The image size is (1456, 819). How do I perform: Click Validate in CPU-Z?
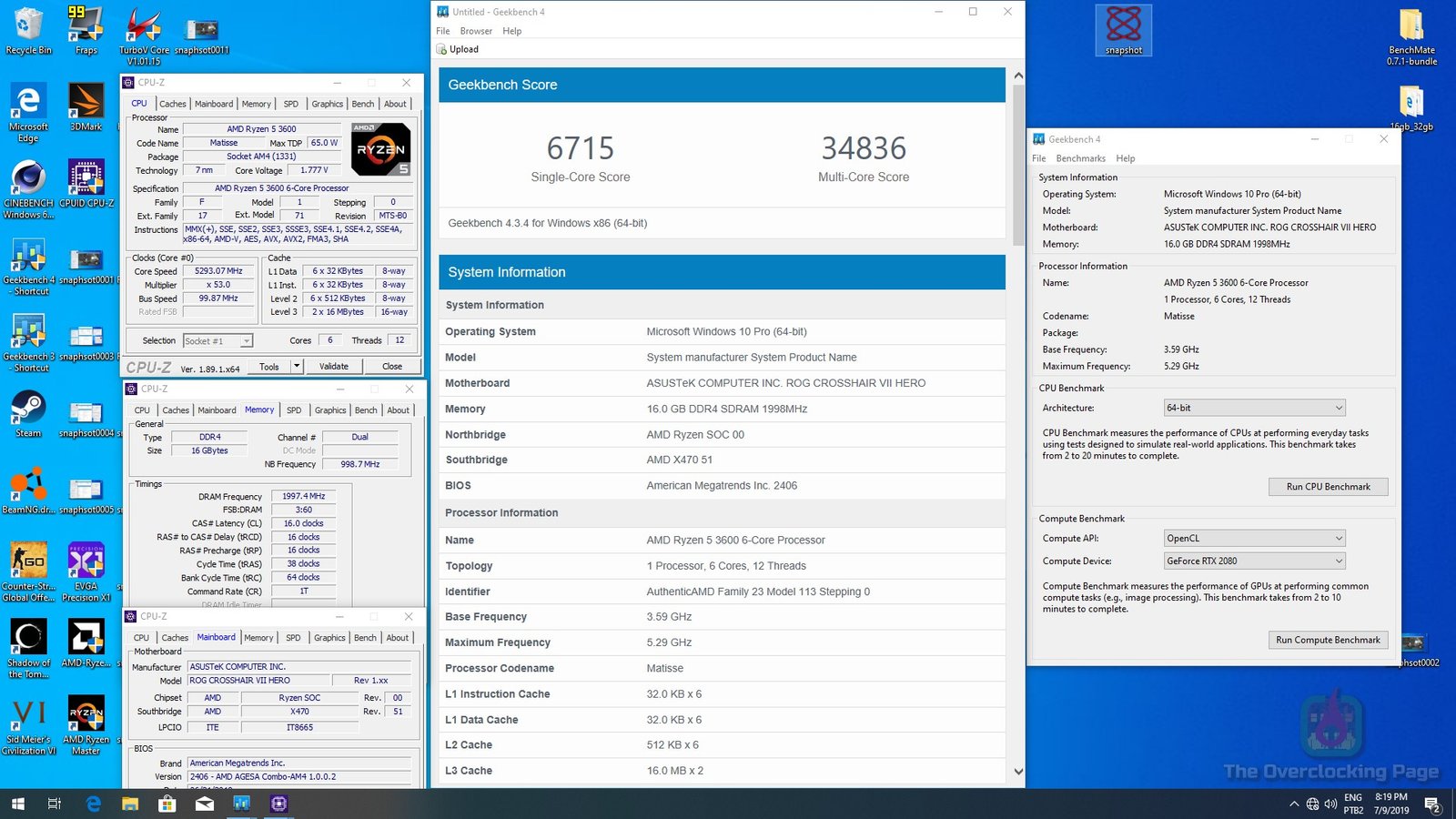[x=334, y=366]
